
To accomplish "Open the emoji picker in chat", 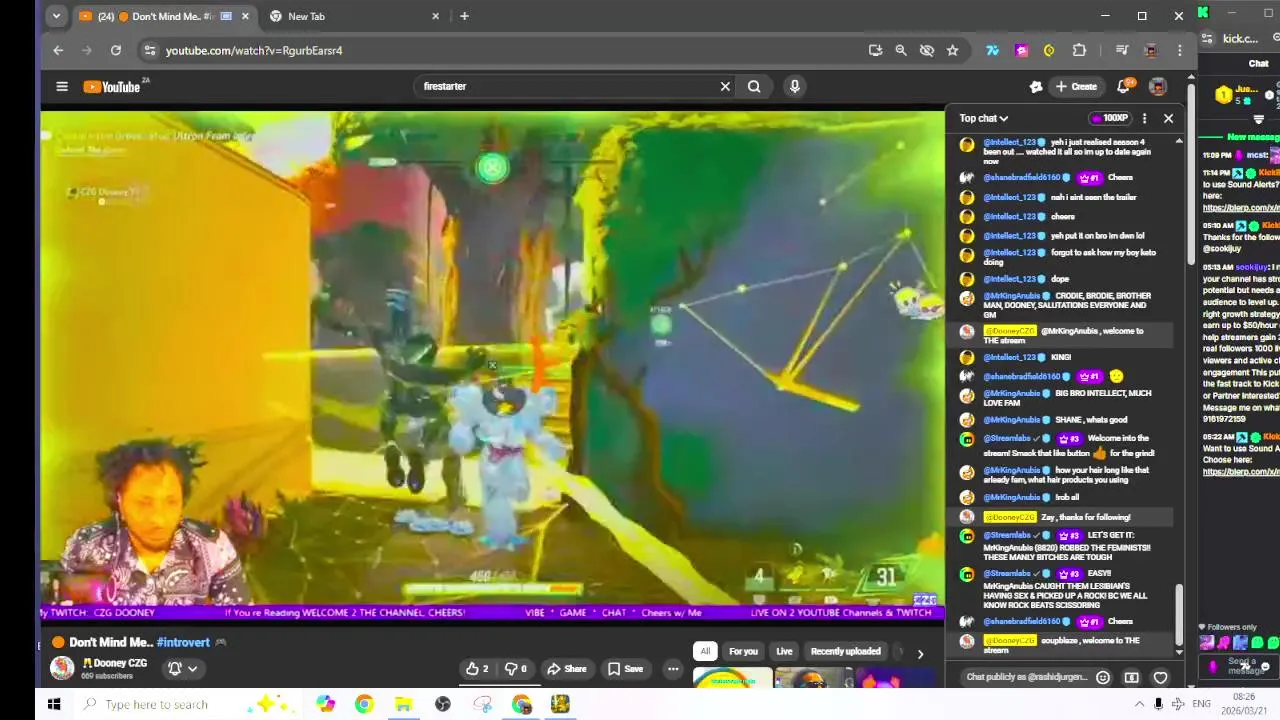I will pyautogui.click(x=1103, y=677).
